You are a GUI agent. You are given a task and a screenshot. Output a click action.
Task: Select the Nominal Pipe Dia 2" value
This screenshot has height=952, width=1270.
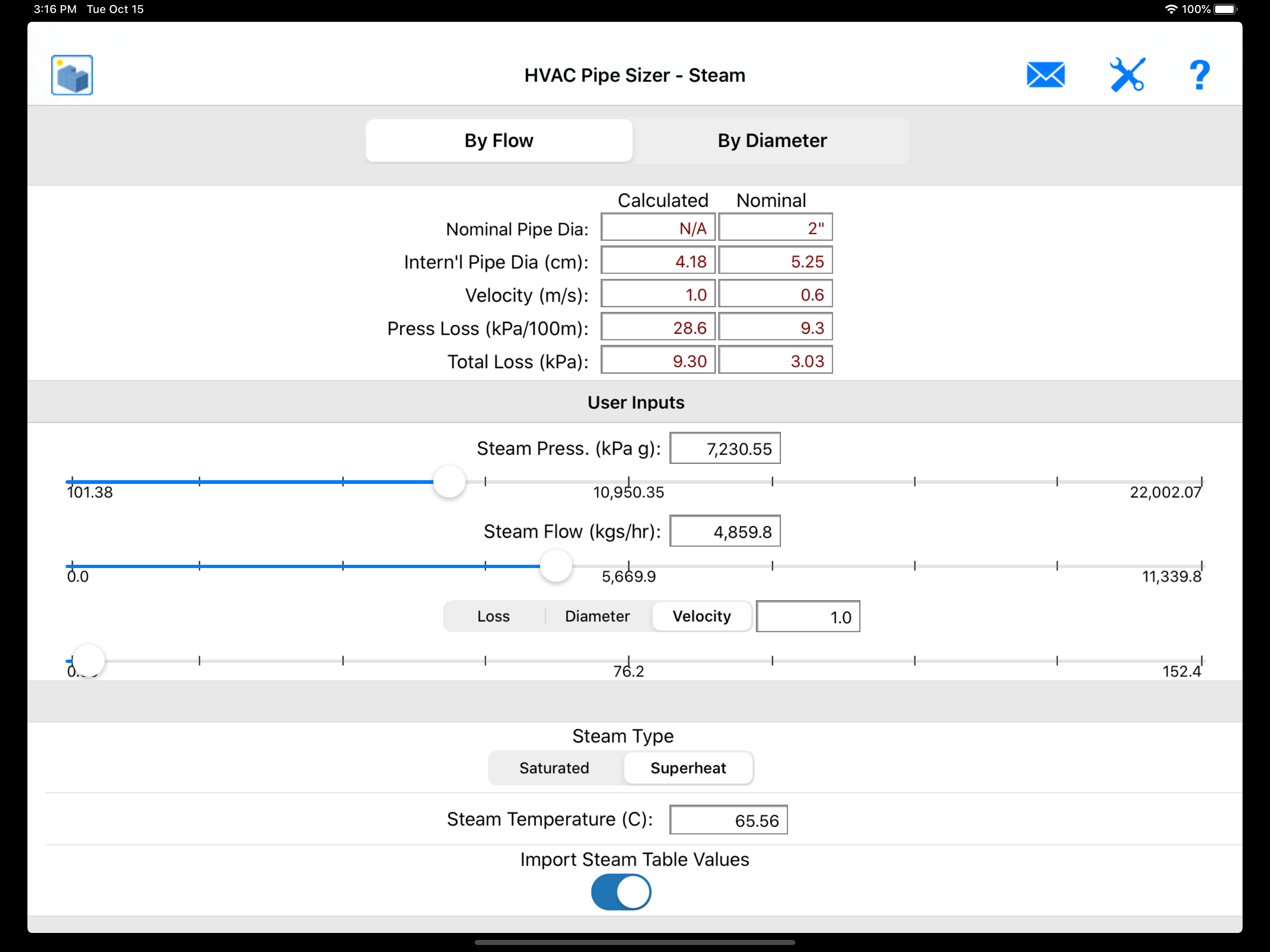(775, 227)
